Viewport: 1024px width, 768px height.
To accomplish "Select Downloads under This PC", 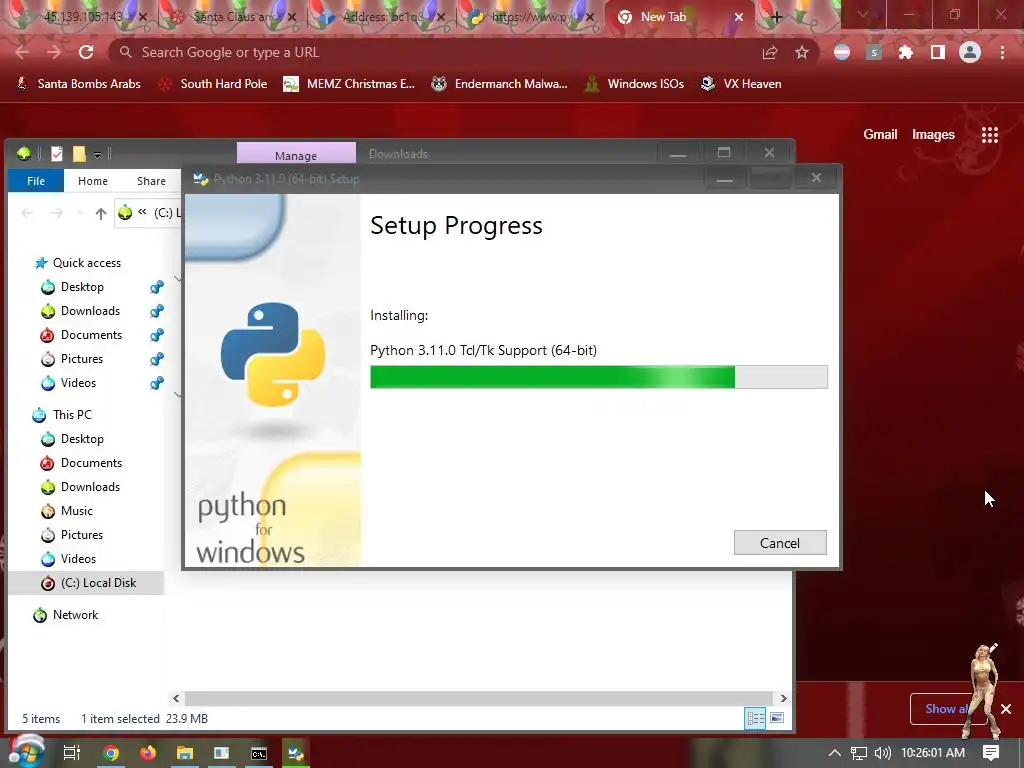I will point(90,487).
